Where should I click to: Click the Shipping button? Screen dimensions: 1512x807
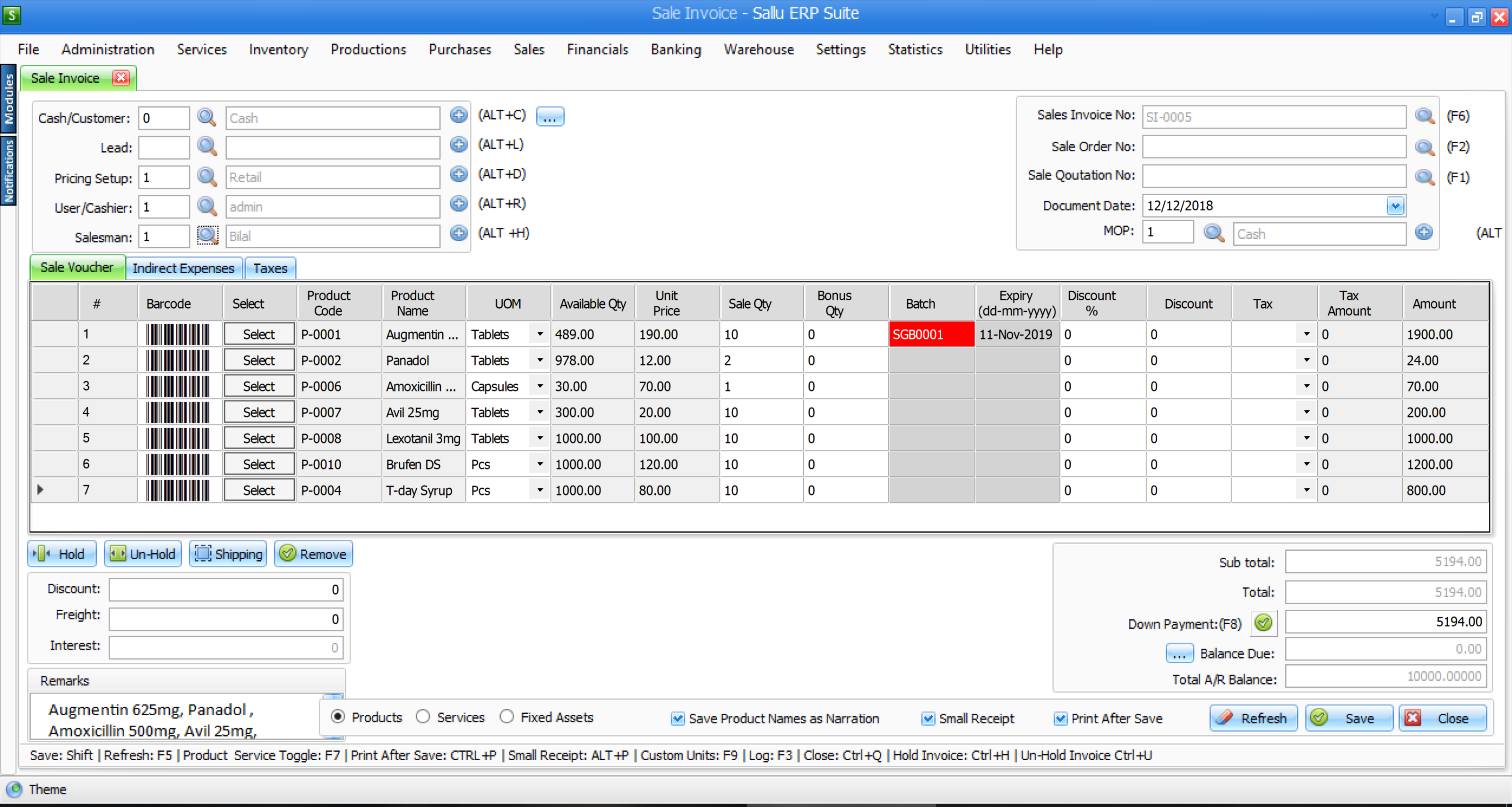(x=228, y=554)
